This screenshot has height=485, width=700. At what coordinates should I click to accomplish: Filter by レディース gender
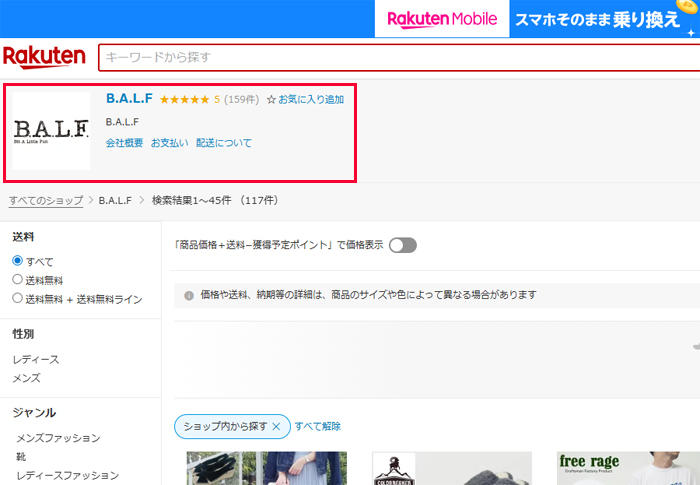click(36, 360)
